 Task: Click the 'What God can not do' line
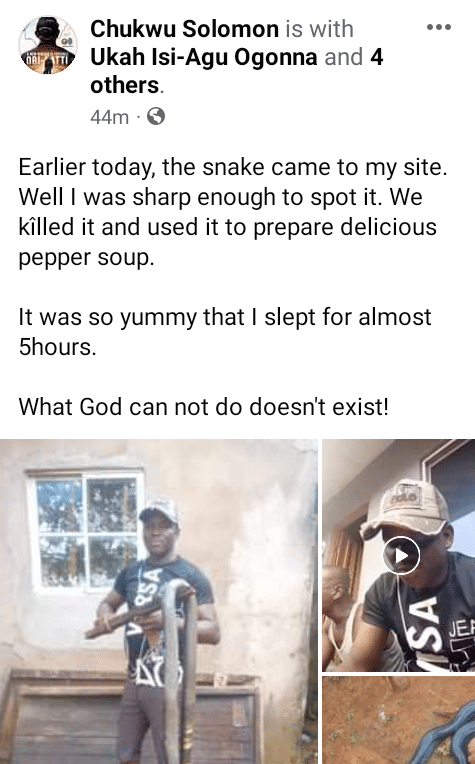click(x=204, y=406)
